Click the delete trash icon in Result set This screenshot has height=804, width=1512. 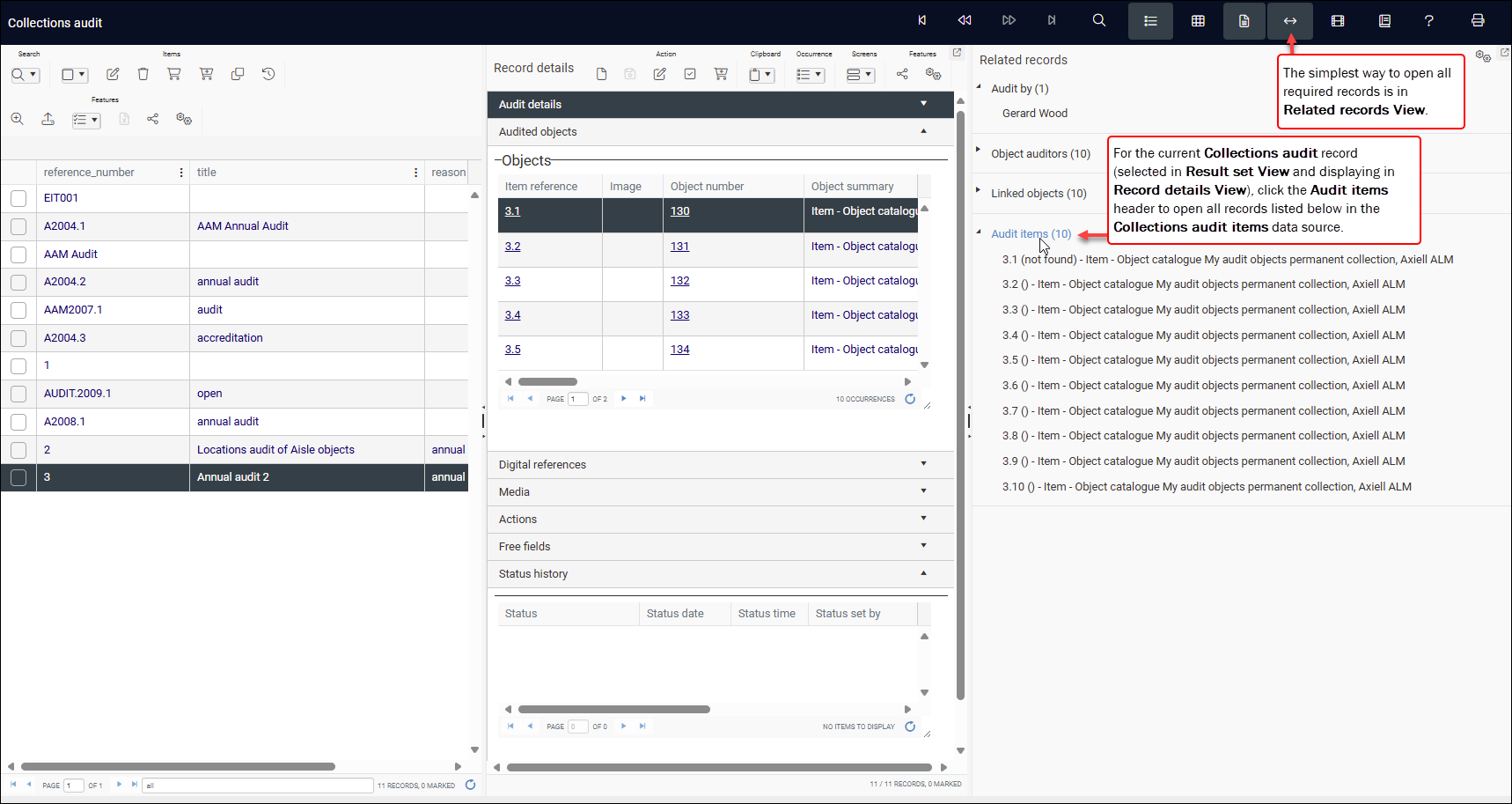(143, 74)
